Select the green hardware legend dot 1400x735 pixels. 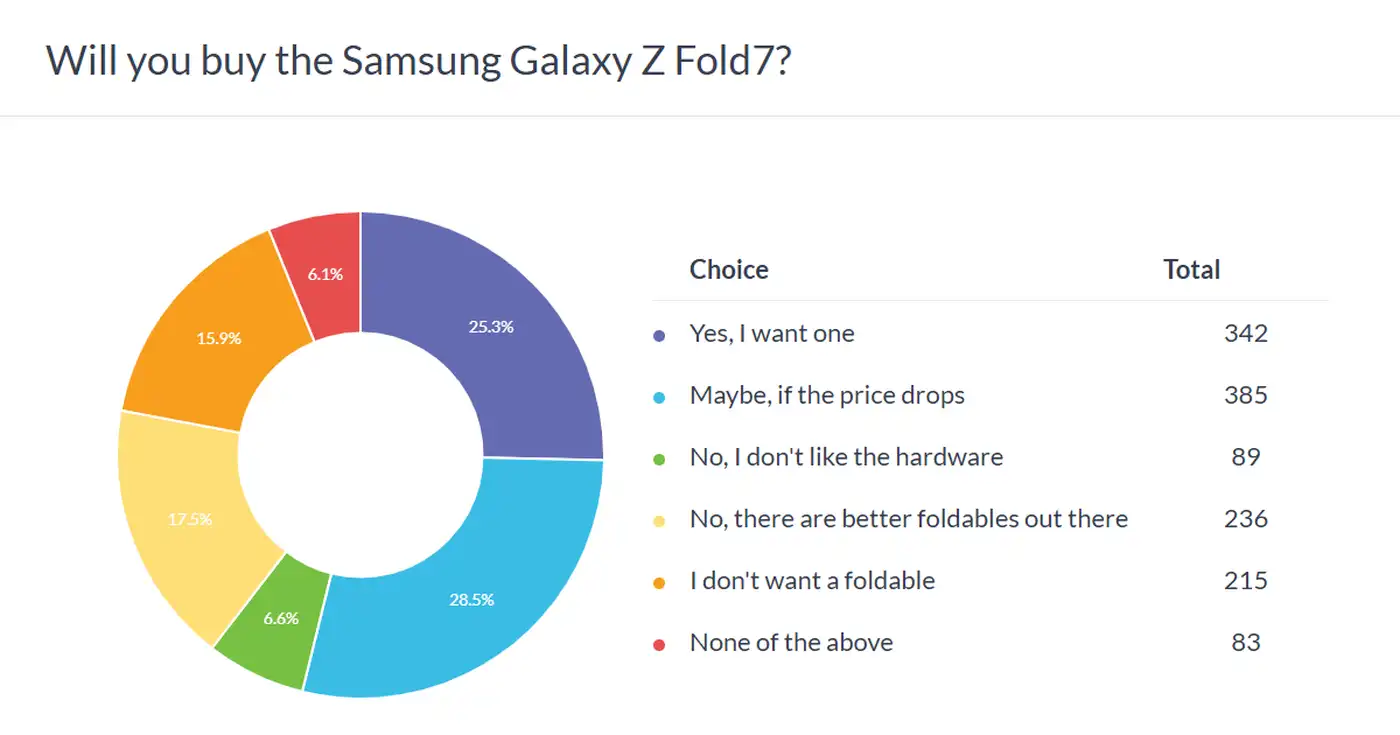pyautogui.click(x=659, y=459)
